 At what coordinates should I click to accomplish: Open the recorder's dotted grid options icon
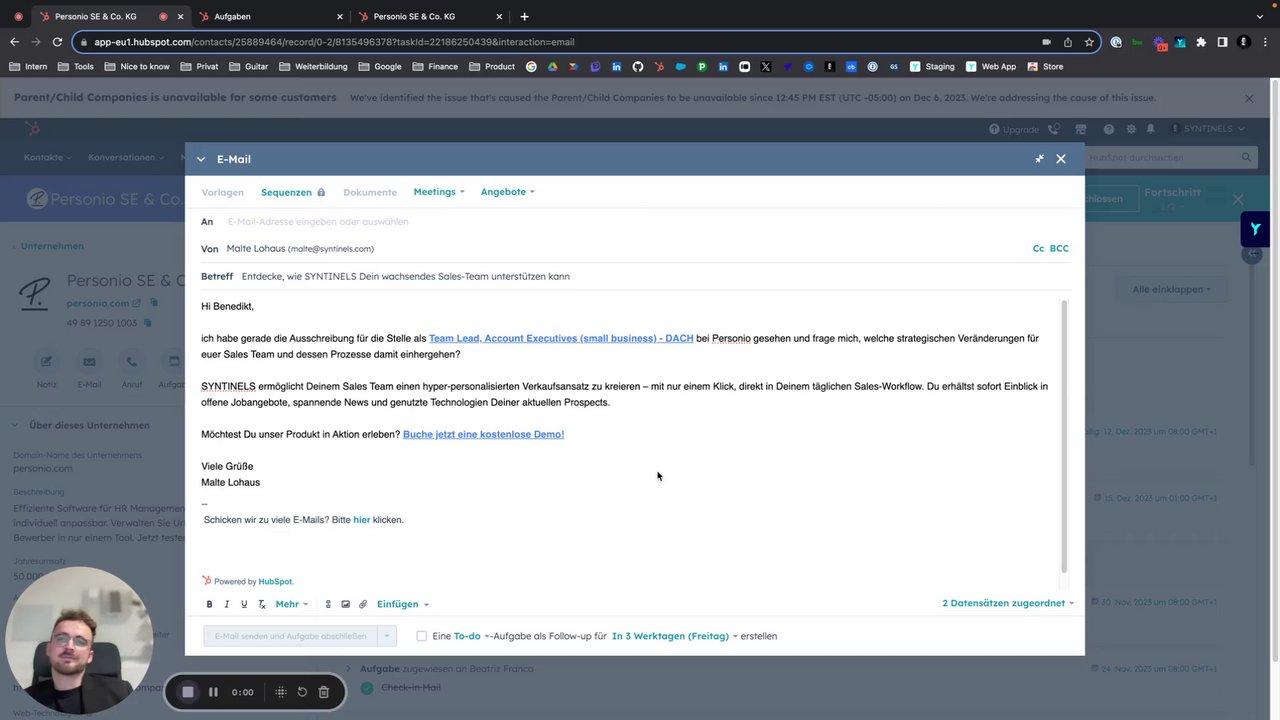[281, 692]
